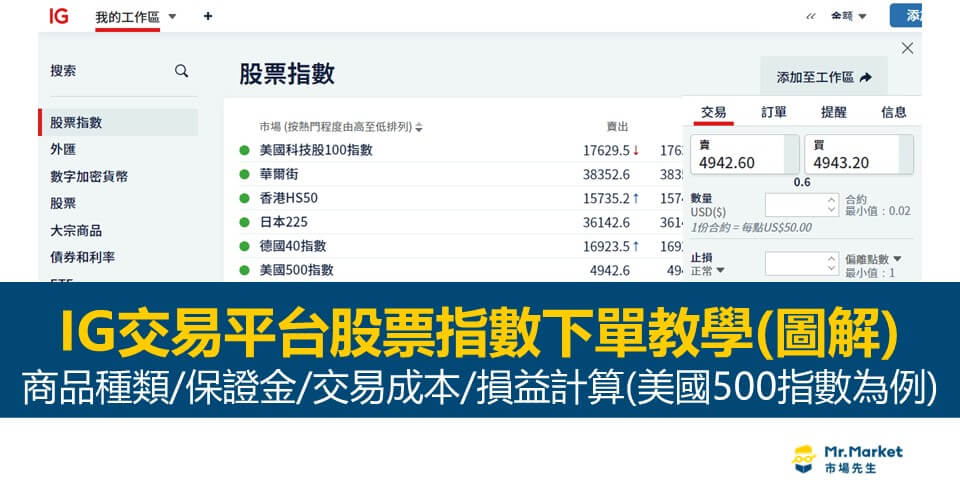Select 大宗商品 category
The height and width of the screenshot is (502, 960).
click(76, 230)
